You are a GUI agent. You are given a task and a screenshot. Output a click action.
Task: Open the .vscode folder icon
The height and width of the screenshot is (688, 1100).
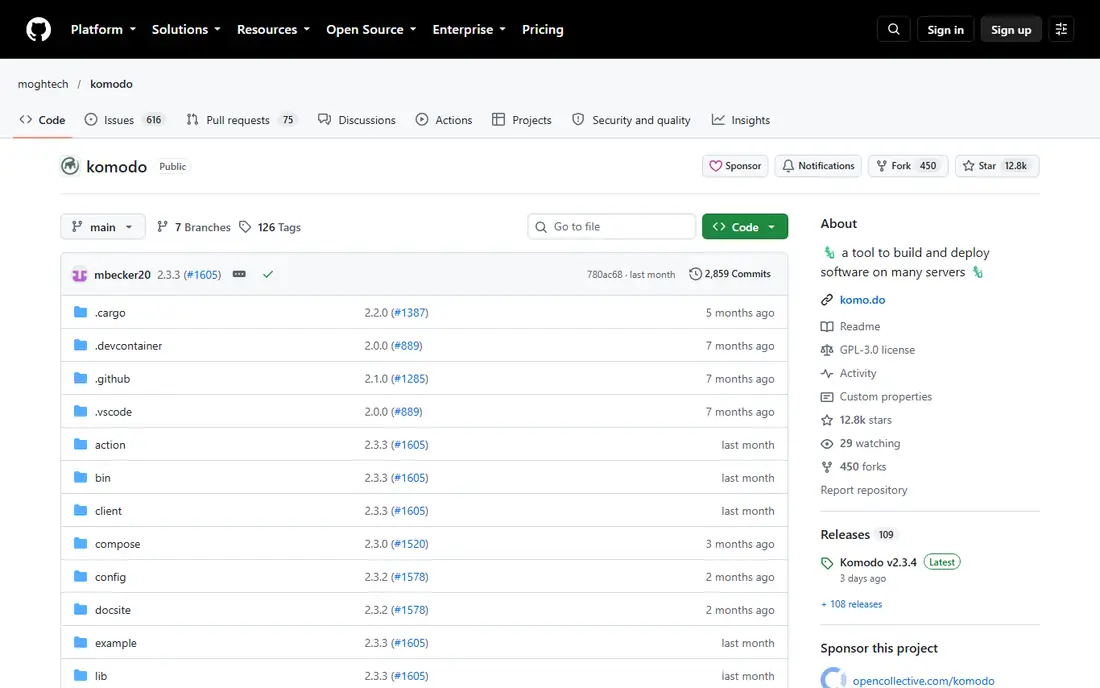[81, 411]
